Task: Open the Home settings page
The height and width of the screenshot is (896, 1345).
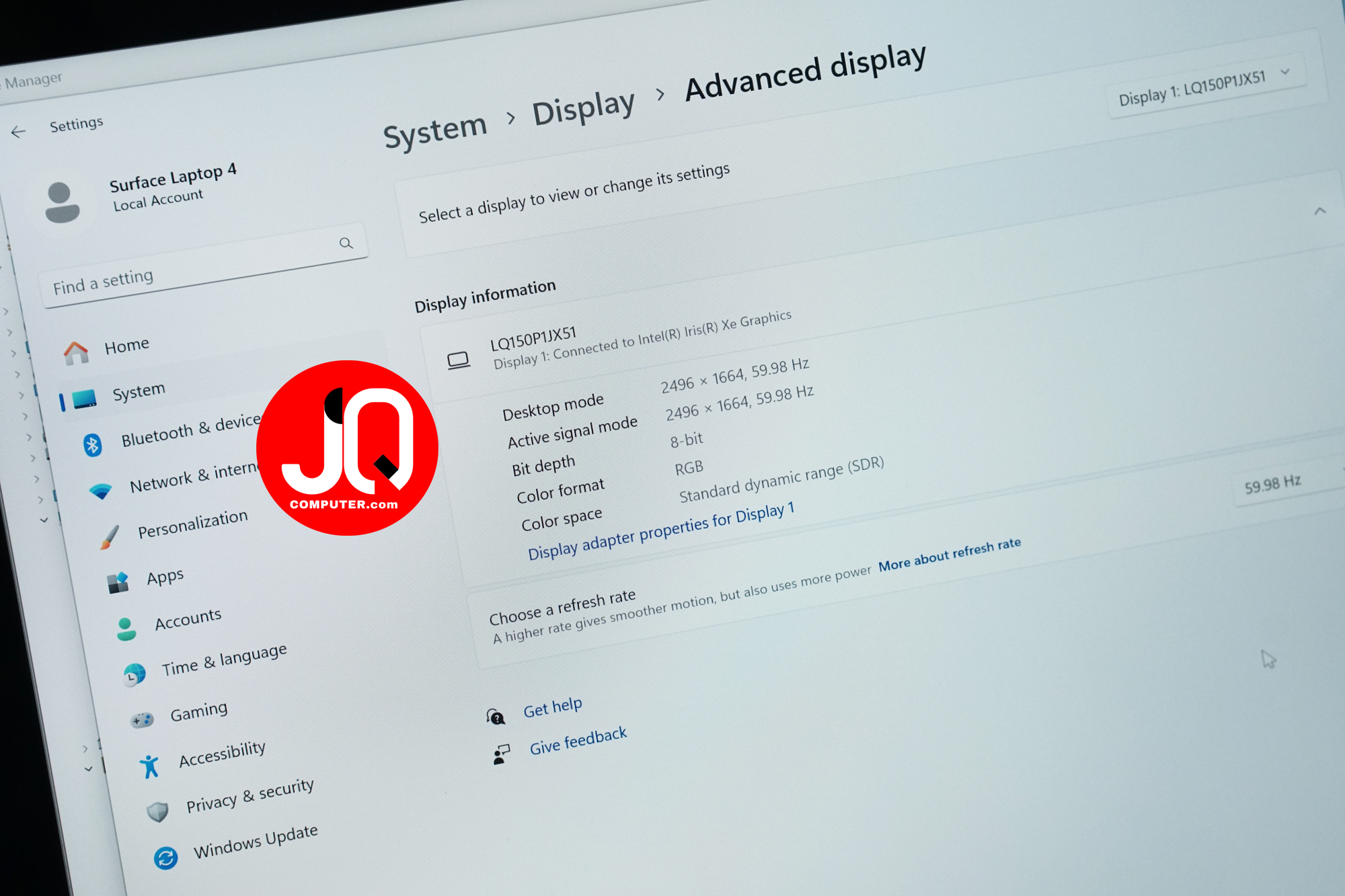Action: 126,346
